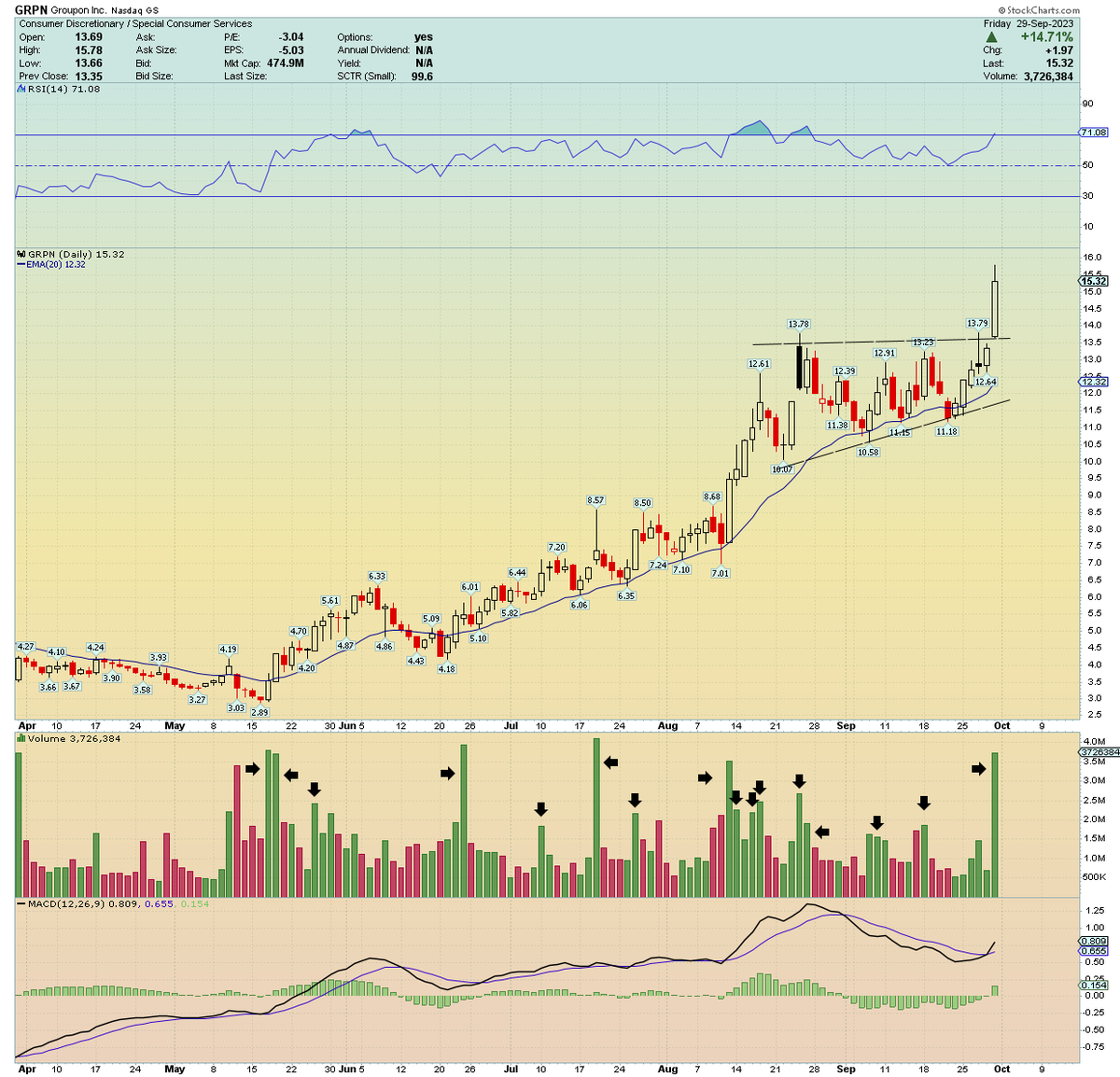The height and width of the screenshot is (1077, 1120).
Task: Click the volume bars icon beside Volume label
Action: tap(21, 738)
